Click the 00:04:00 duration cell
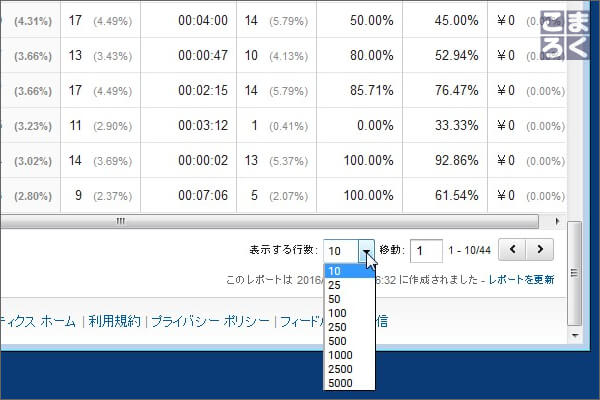 point(203,20)
